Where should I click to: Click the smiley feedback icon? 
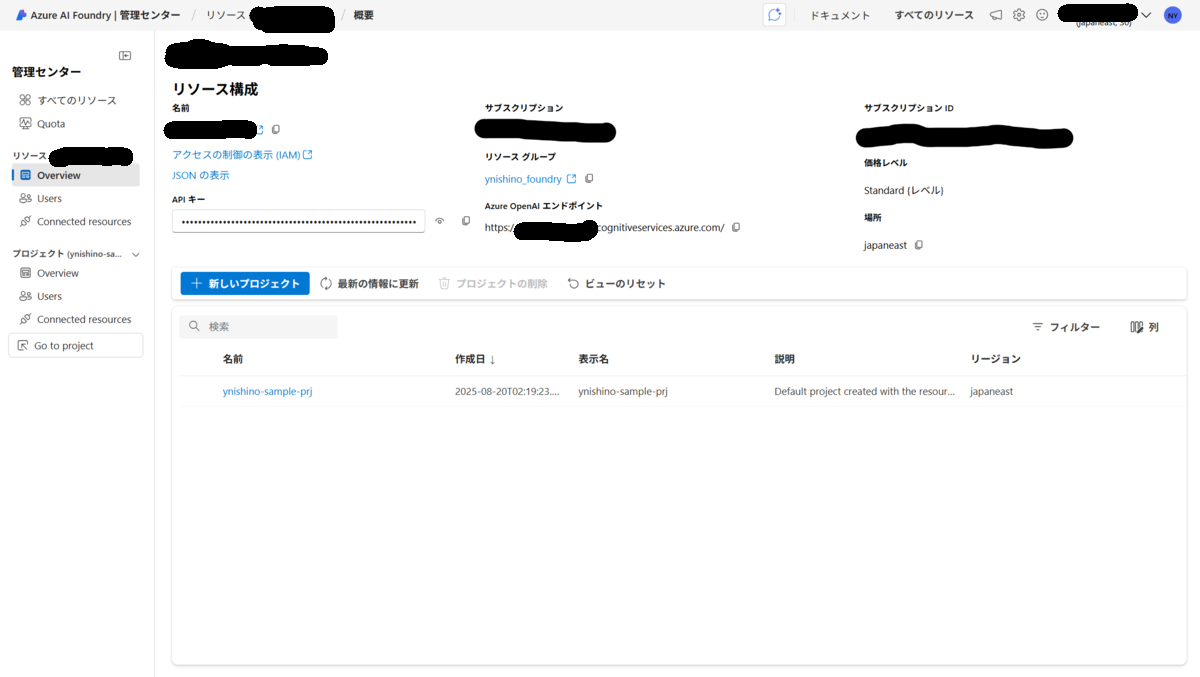(x=1042, y=15)
